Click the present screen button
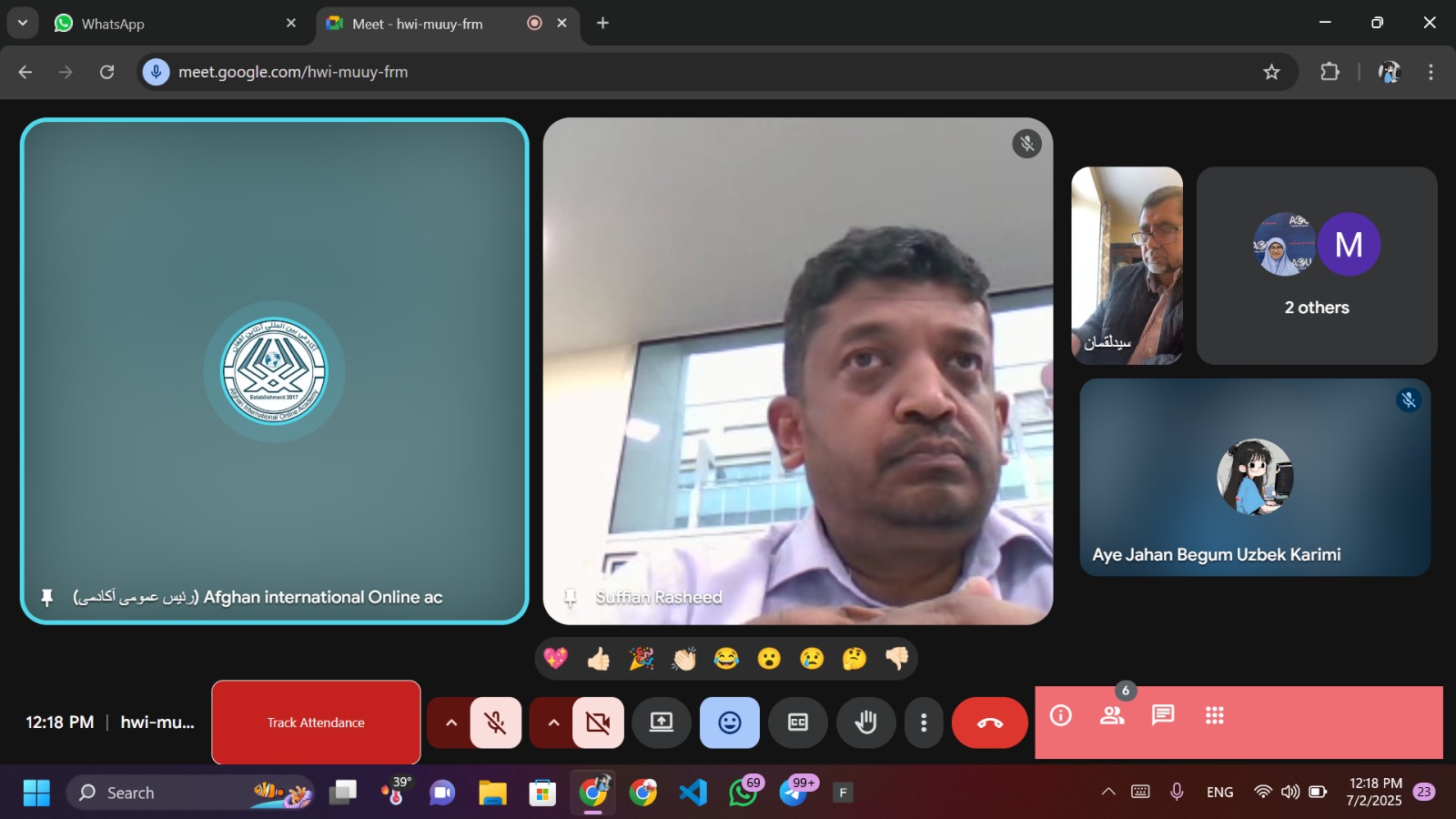This screenshot has width=1456, height=819. pyautogui.click(x=662, y=723)
